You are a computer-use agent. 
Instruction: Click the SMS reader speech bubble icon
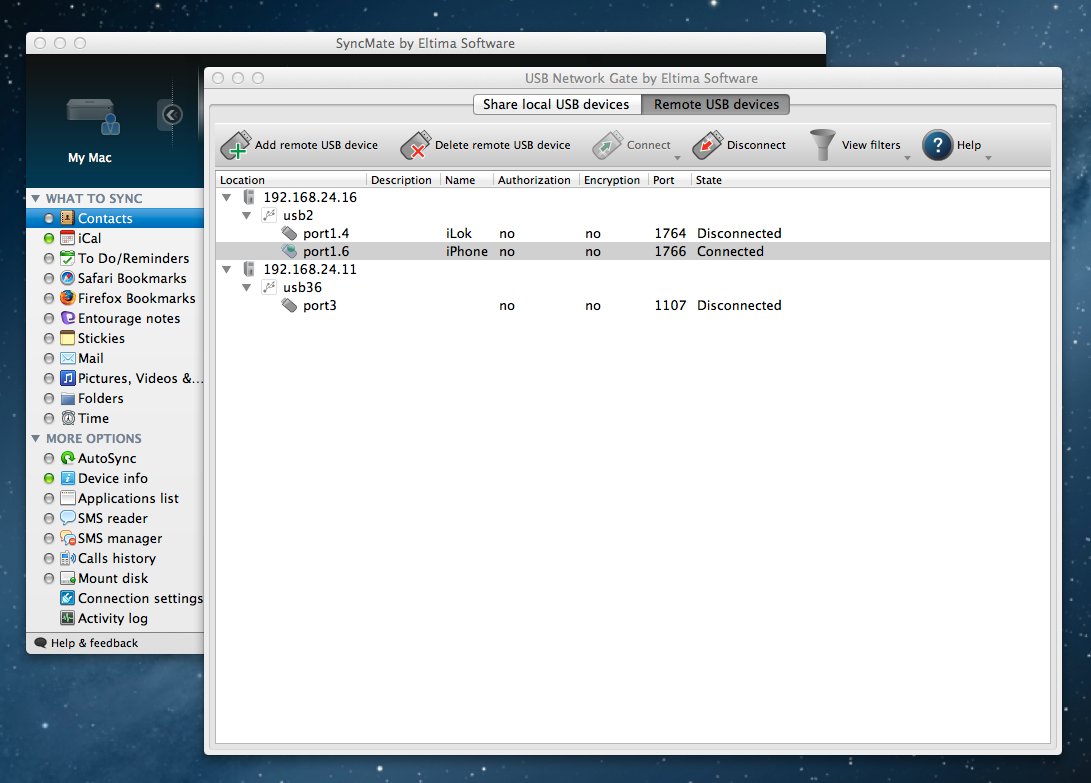pos(67,519)
